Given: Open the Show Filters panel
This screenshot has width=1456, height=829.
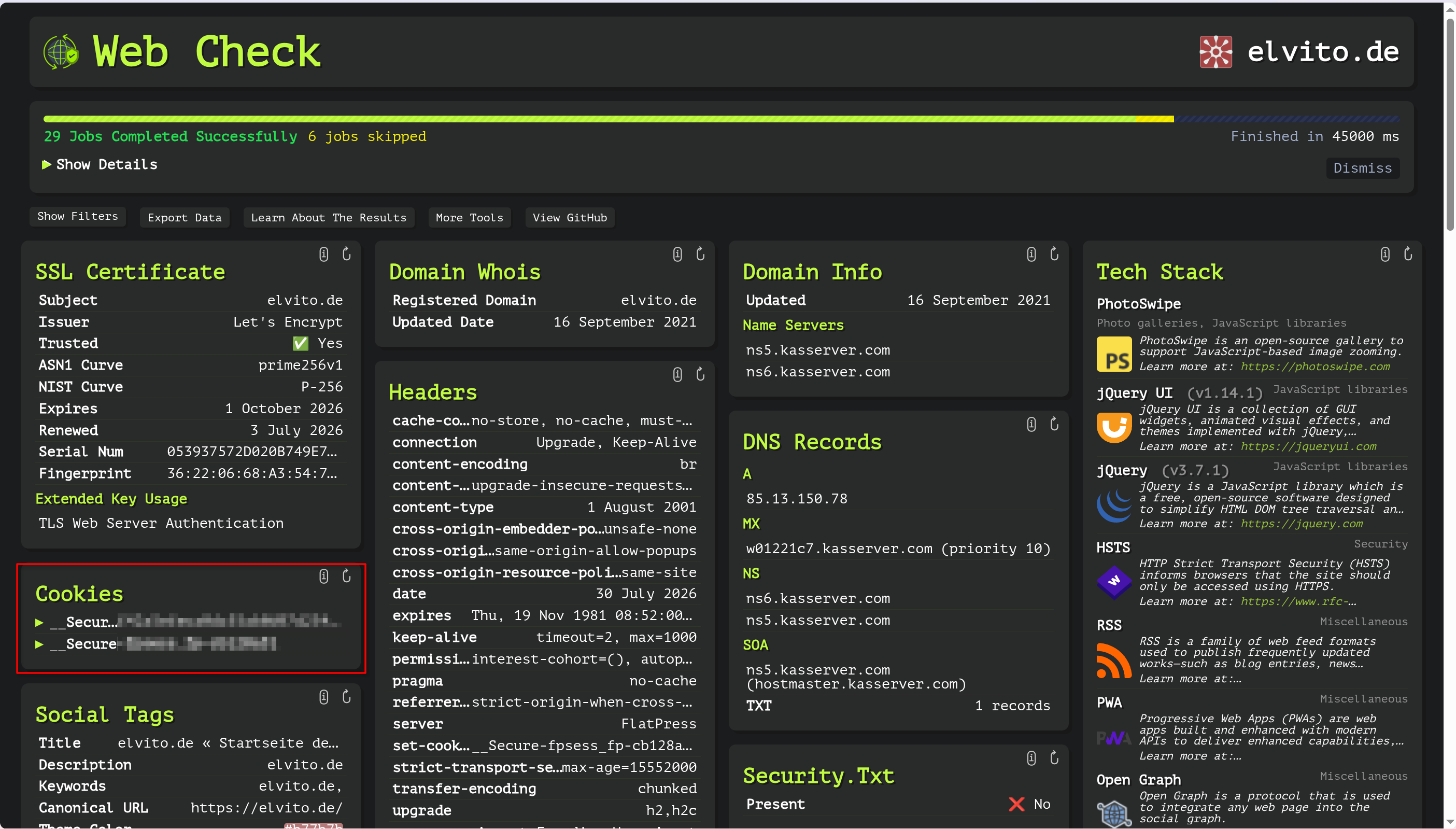Looking at the screenshot, I should pyautogui.click(x=77, y=216).
